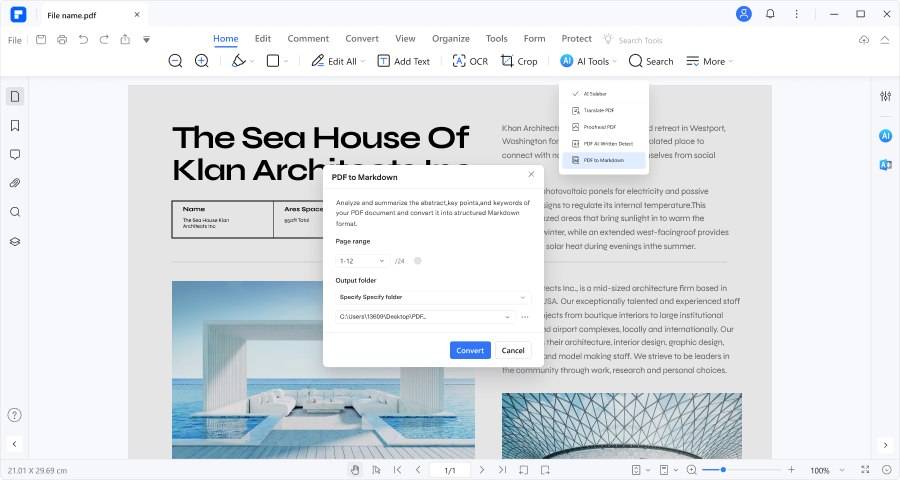Open the AI translate icon on right
This screenshot has height=480, width=900.
[886, 165]
